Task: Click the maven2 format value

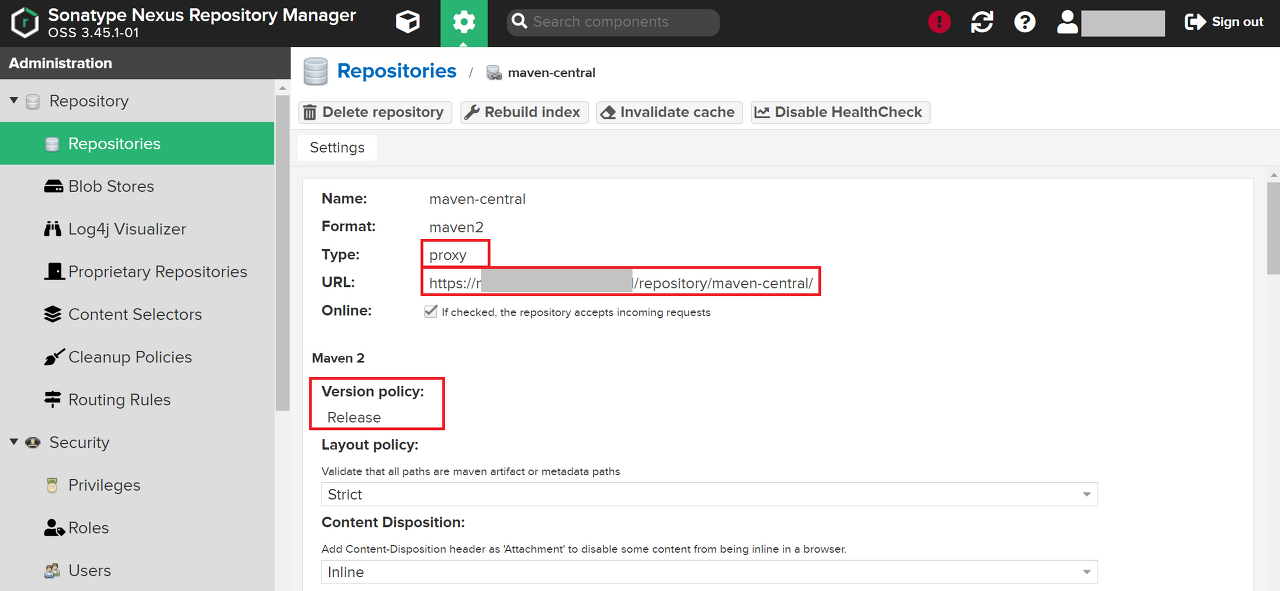Action: click(456, 227)
